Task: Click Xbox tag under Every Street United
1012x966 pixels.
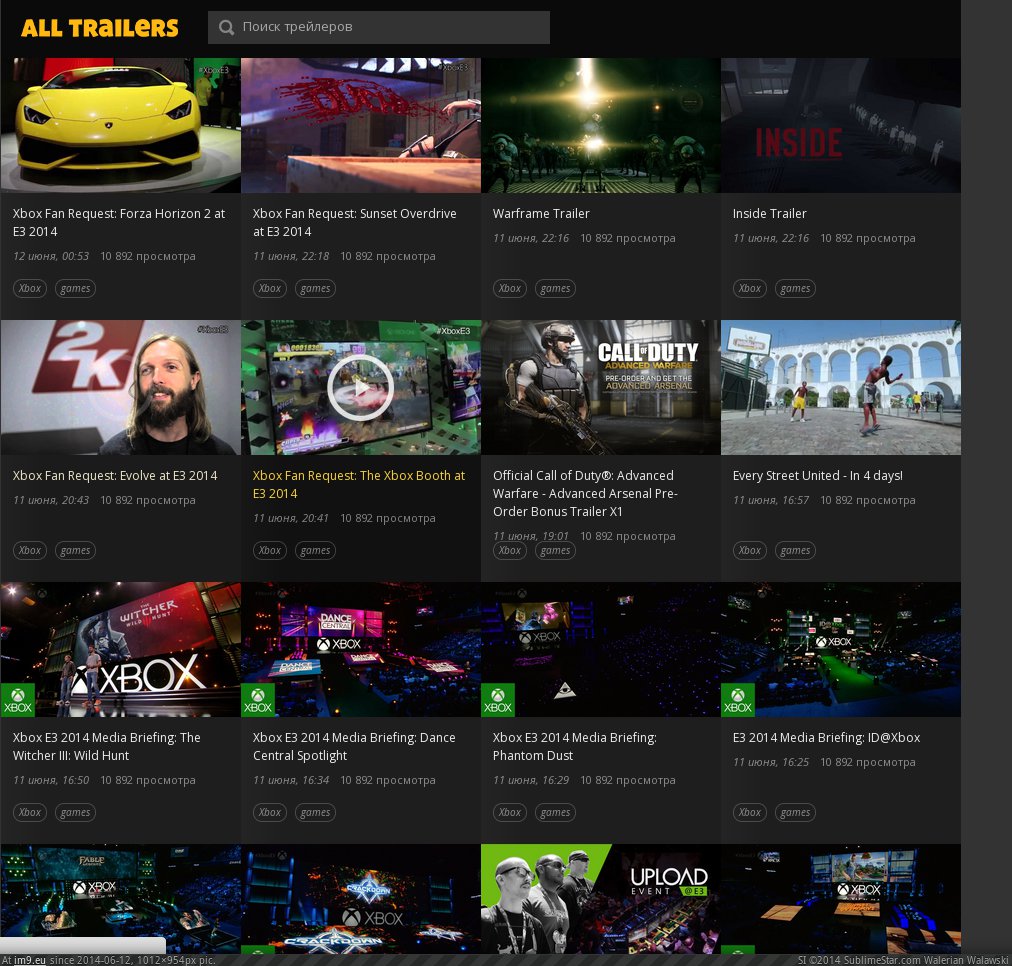Action: (x=750, y=550)
